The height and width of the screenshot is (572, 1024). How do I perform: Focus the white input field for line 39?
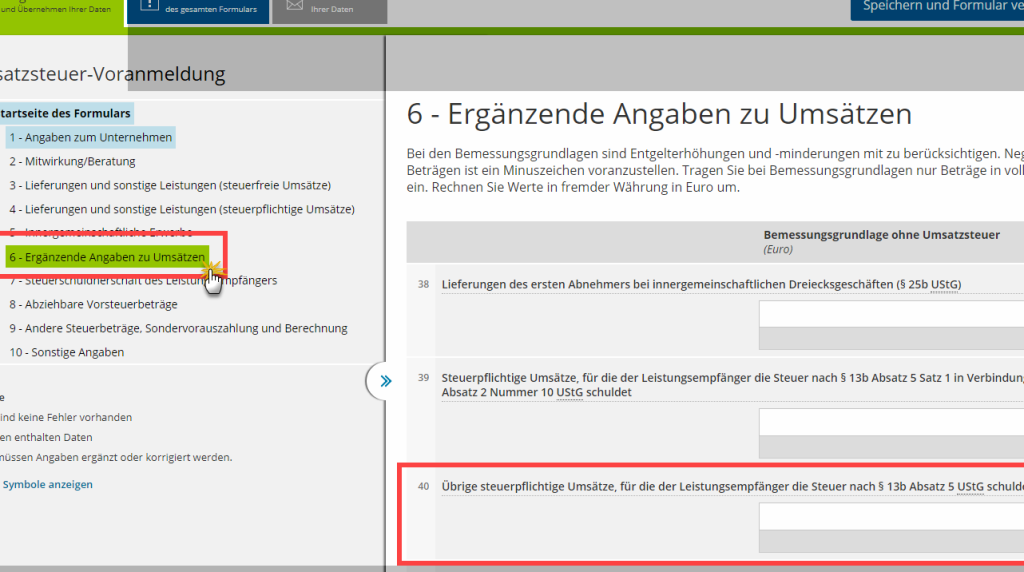tap(890, 422)
